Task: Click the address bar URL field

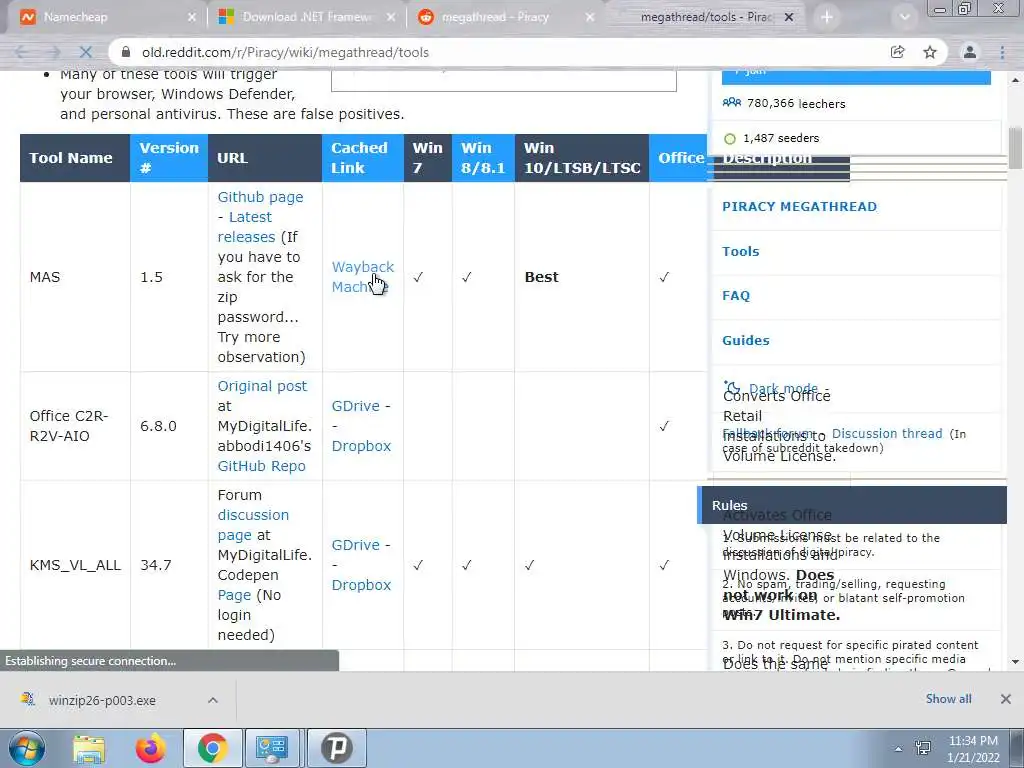Action: tap(496, 52)
